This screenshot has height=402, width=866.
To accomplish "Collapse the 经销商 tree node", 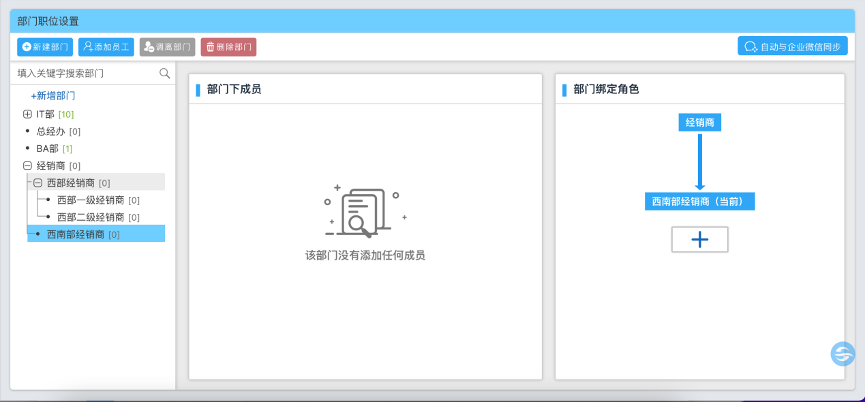I will point(27,165).
